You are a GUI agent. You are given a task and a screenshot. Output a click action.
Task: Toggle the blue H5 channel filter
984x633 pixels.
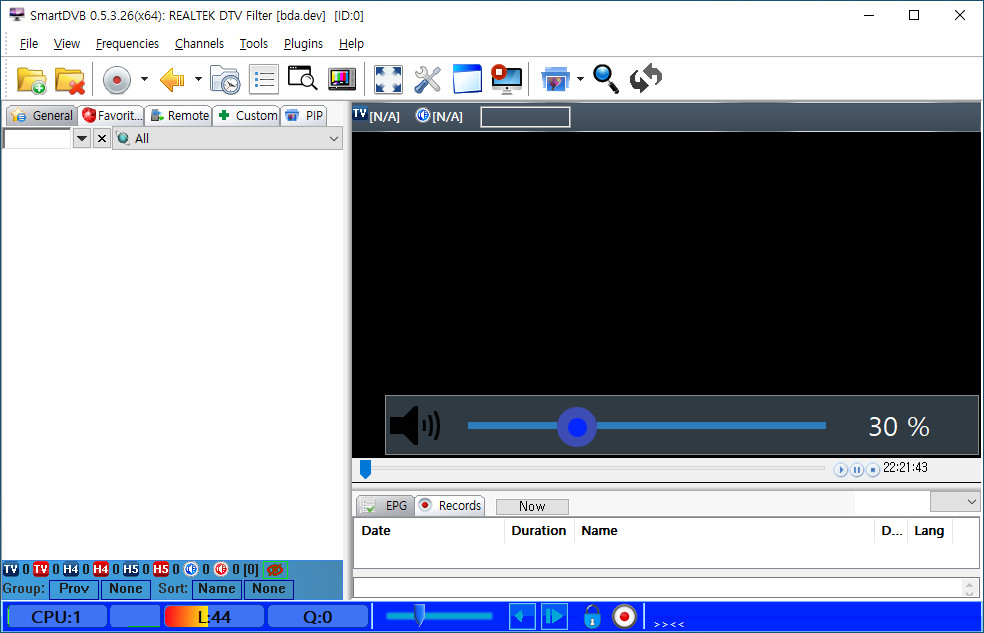click(131, 570)
